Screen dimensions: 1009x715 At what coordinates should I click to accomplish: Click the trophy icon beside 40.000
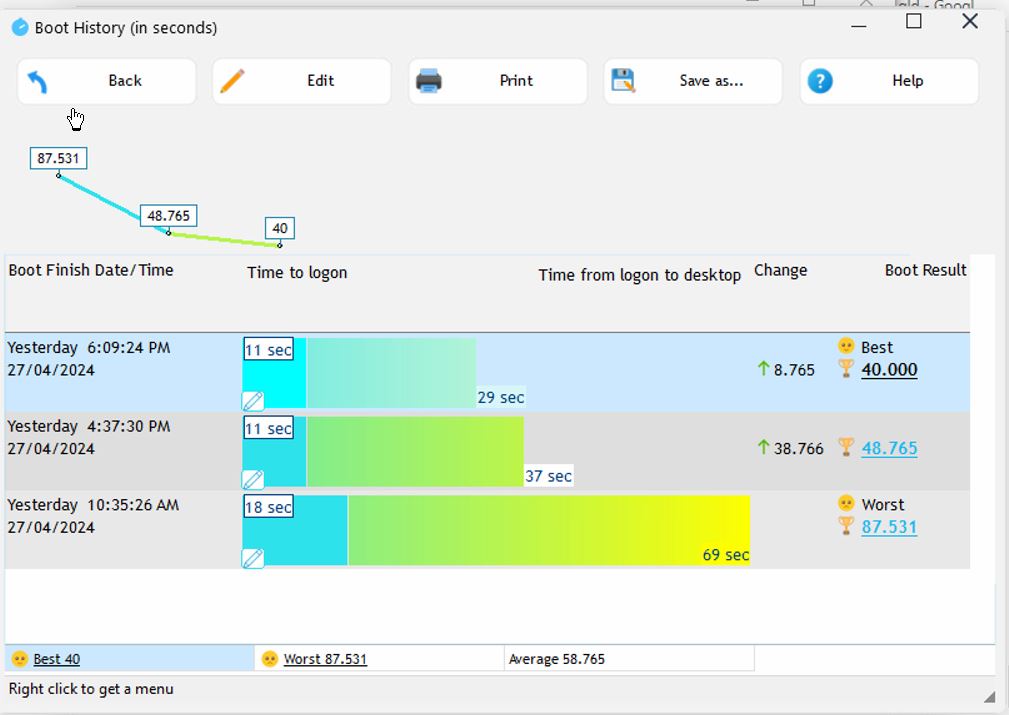coord(846,369)
